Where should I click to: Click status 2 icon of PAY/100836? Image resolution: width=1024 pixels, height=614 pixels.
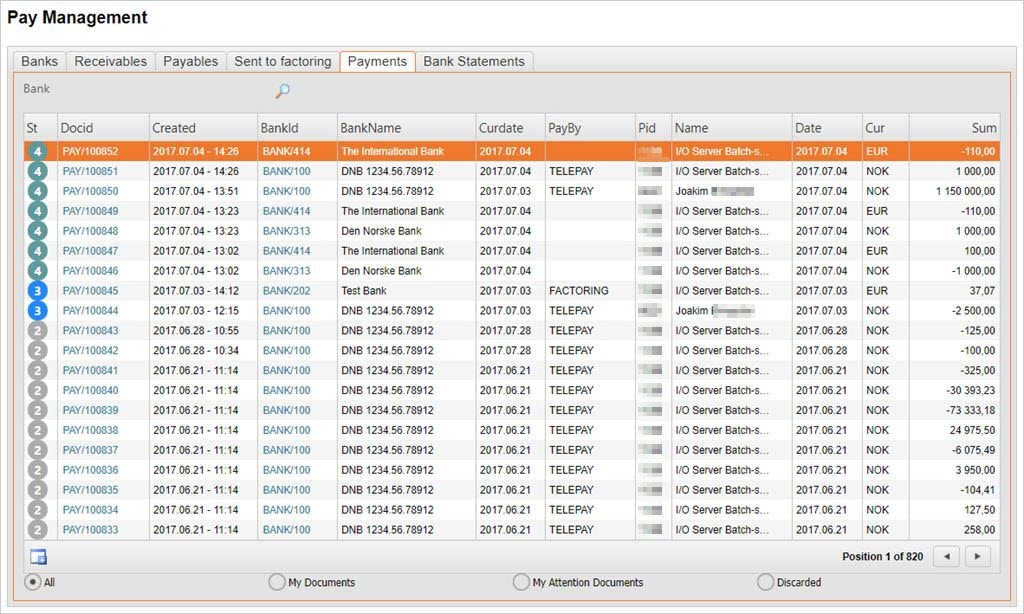tap(37, 470)
